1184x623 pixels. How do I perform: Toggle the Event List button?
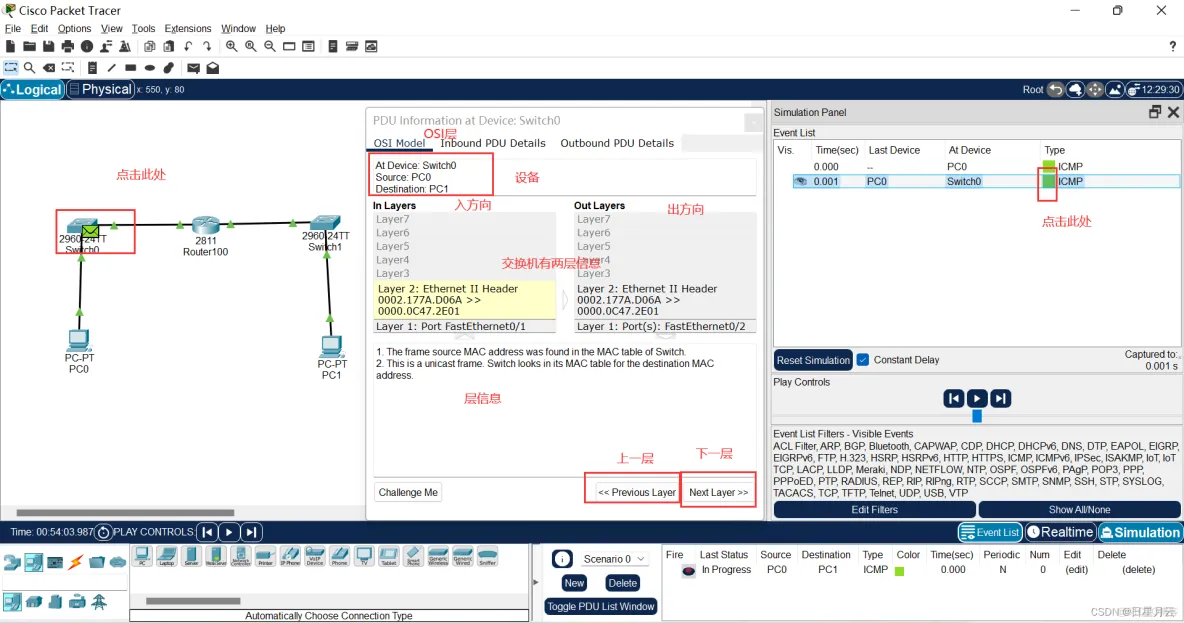tap(990, 532)
